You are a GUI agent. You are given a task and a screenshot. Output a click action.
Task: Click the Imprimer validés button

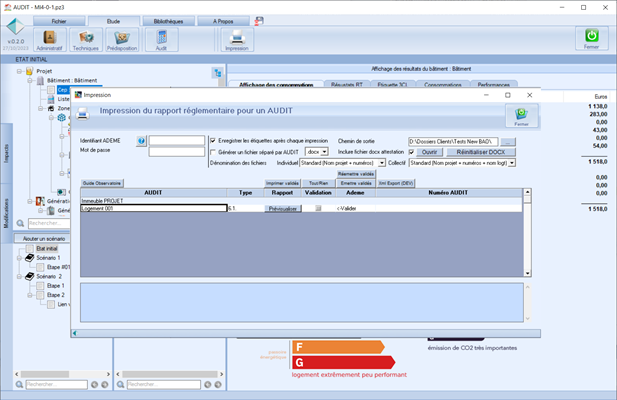point(282,183)
